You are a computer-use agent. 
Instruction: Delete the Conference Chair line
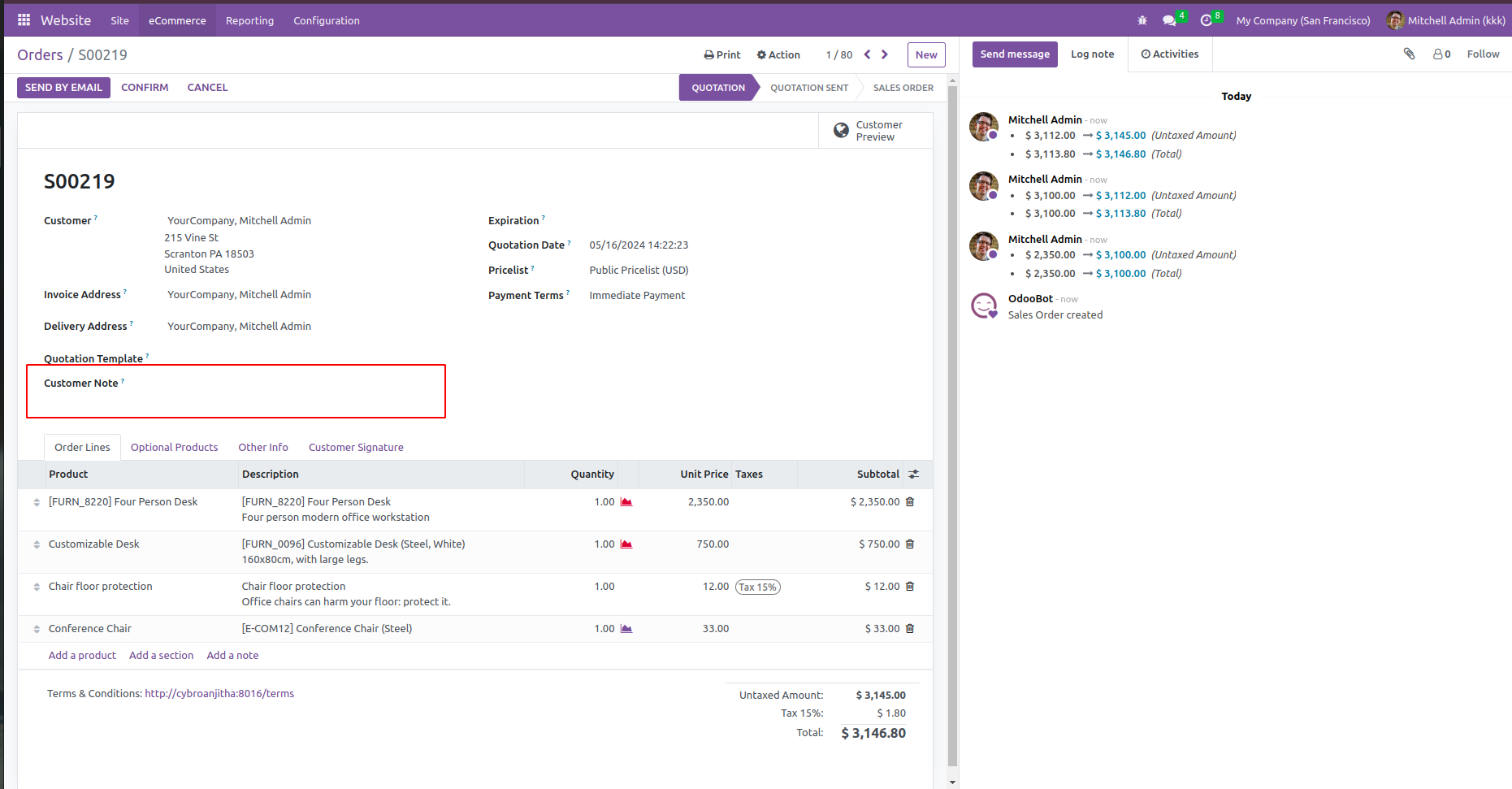(910, 629)
